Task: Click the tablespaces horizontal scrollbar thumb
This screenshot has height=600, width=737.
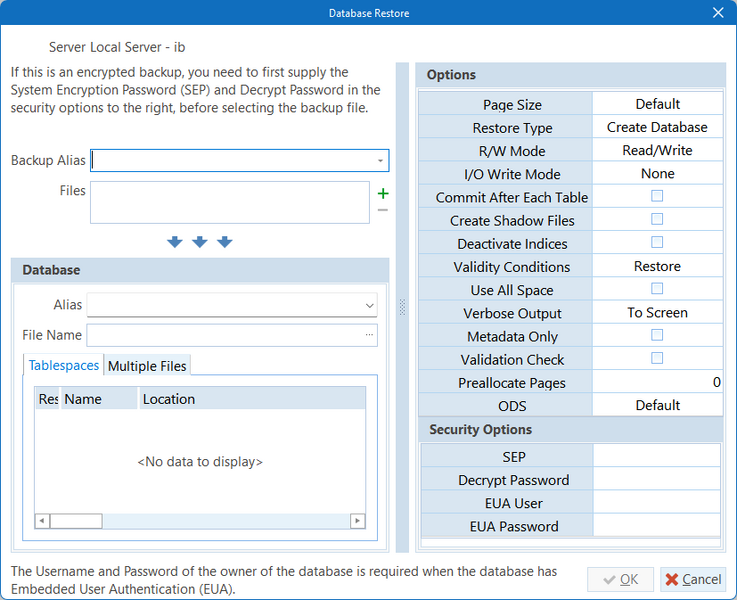Action: point(76,521)
